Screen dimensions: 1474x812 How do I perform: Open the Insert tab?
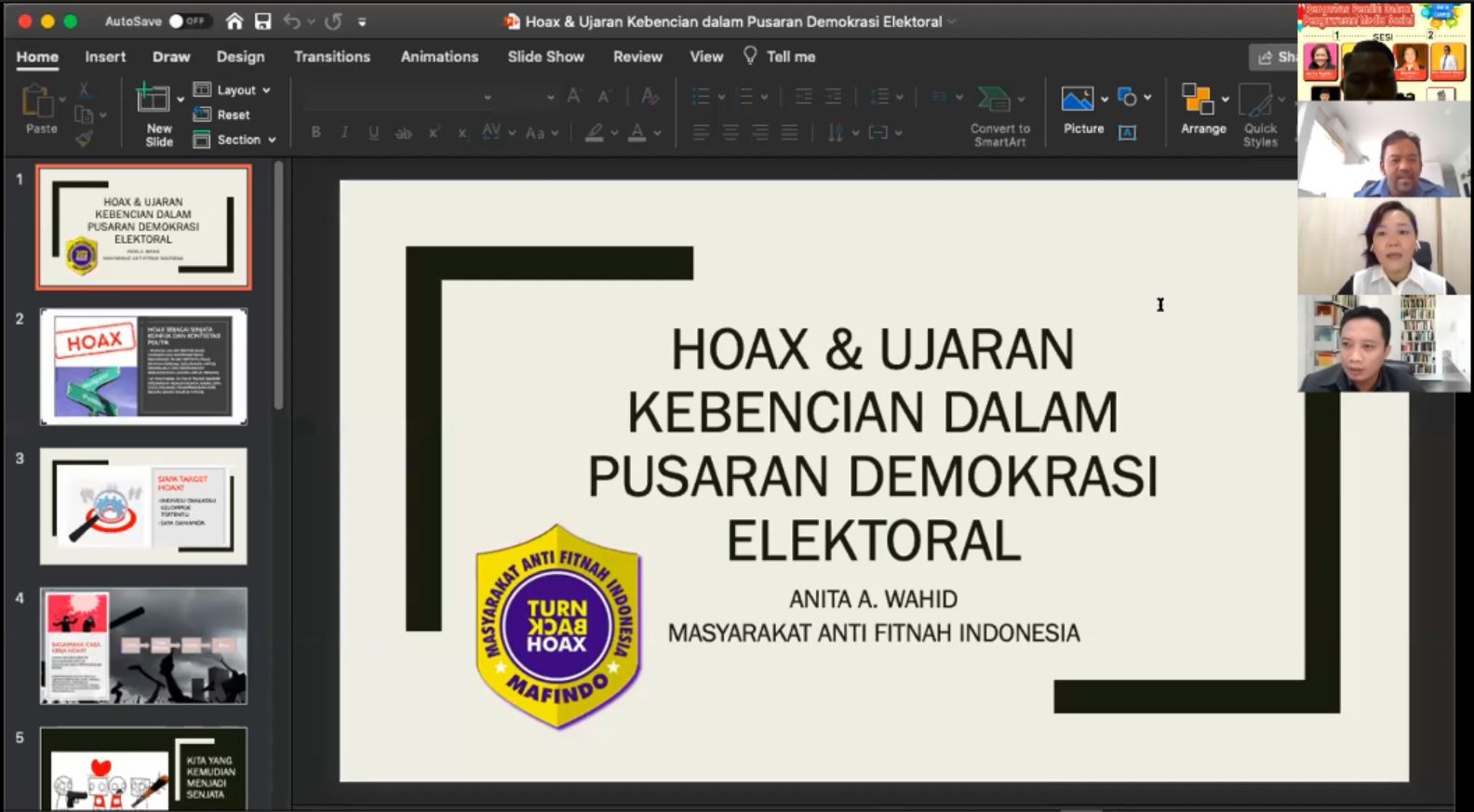105,57
